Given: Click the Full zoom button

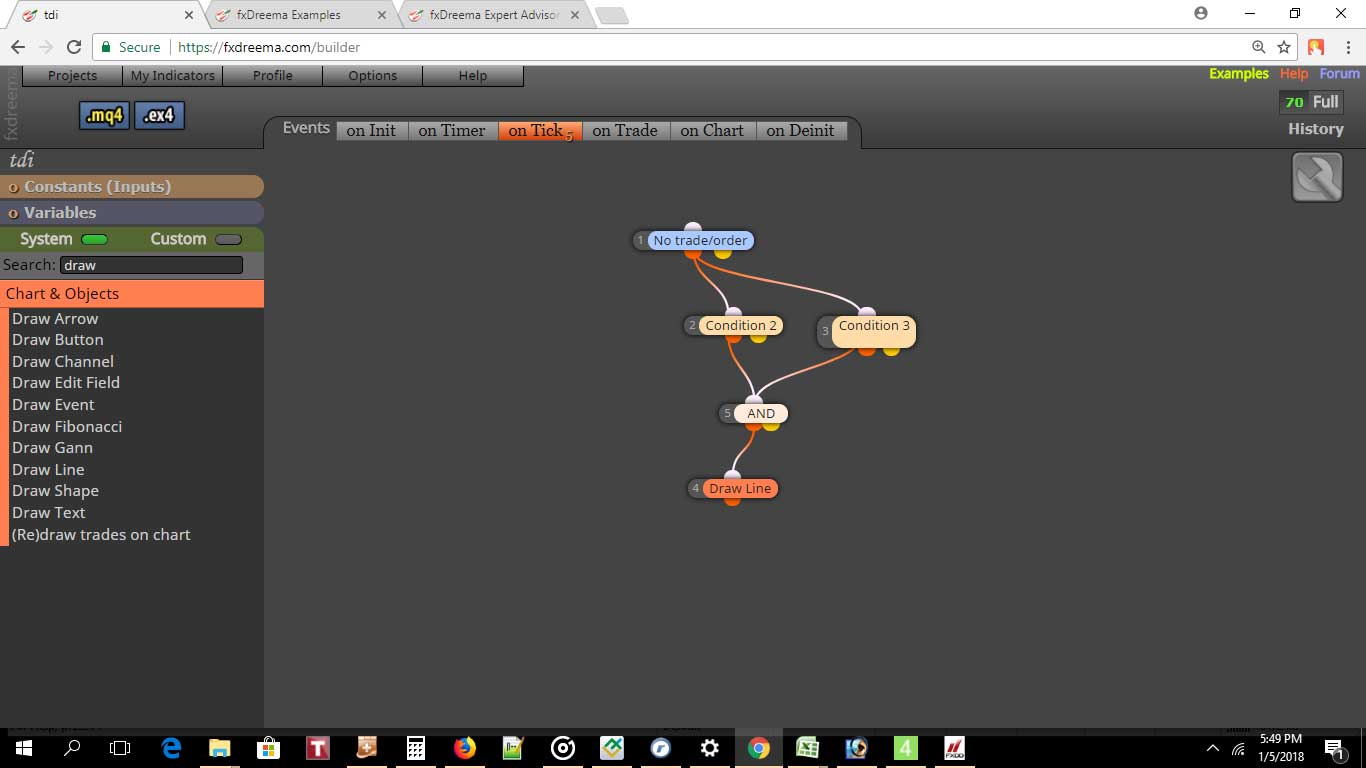Looking at the screenshot, I should pos(1325,102).
